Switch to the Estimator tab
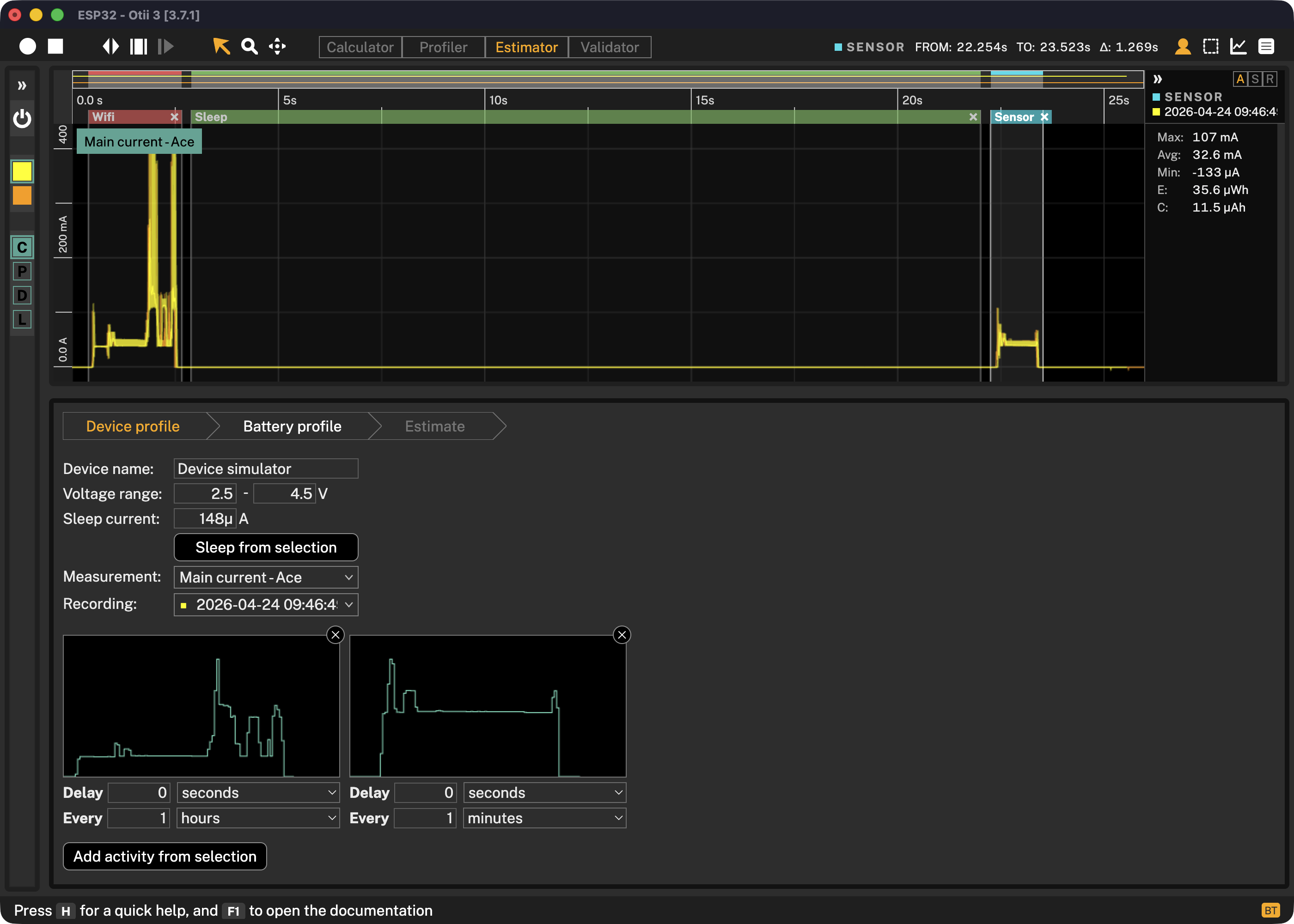This screenshot has width=1294, height=924. pos(526,47)
